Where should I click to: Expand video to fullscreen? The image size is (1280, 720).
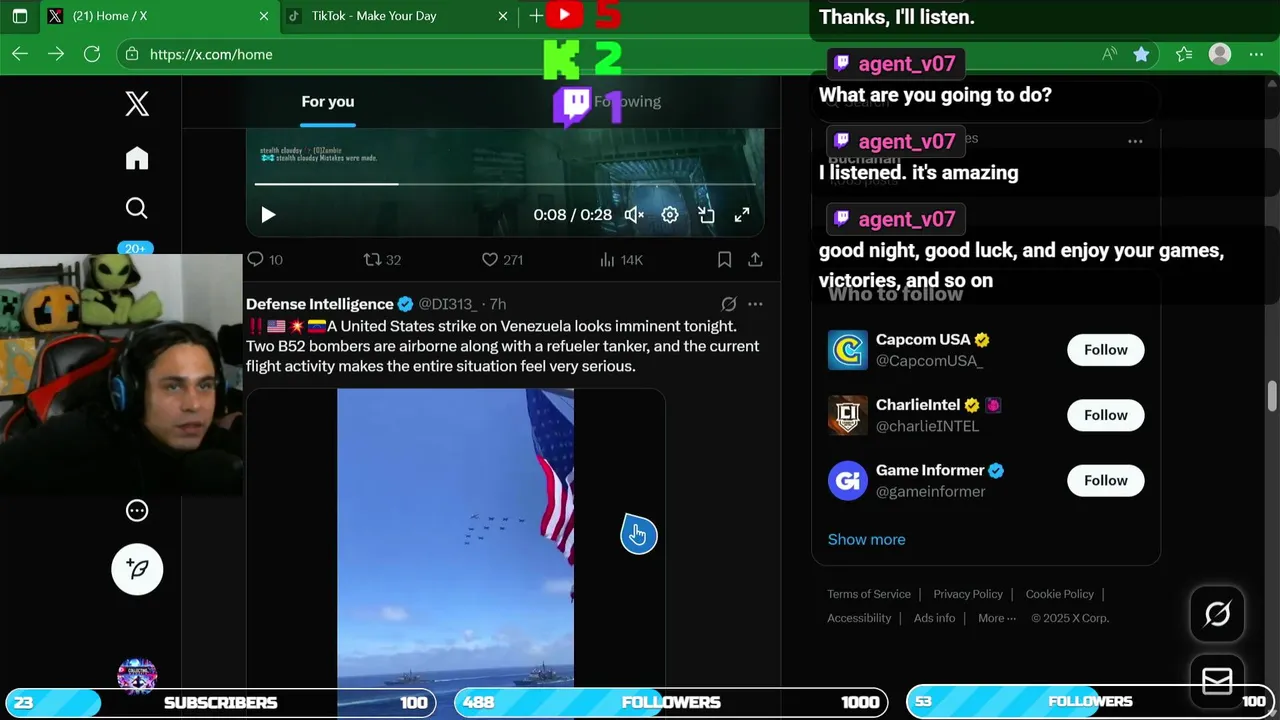click(742, 215)
